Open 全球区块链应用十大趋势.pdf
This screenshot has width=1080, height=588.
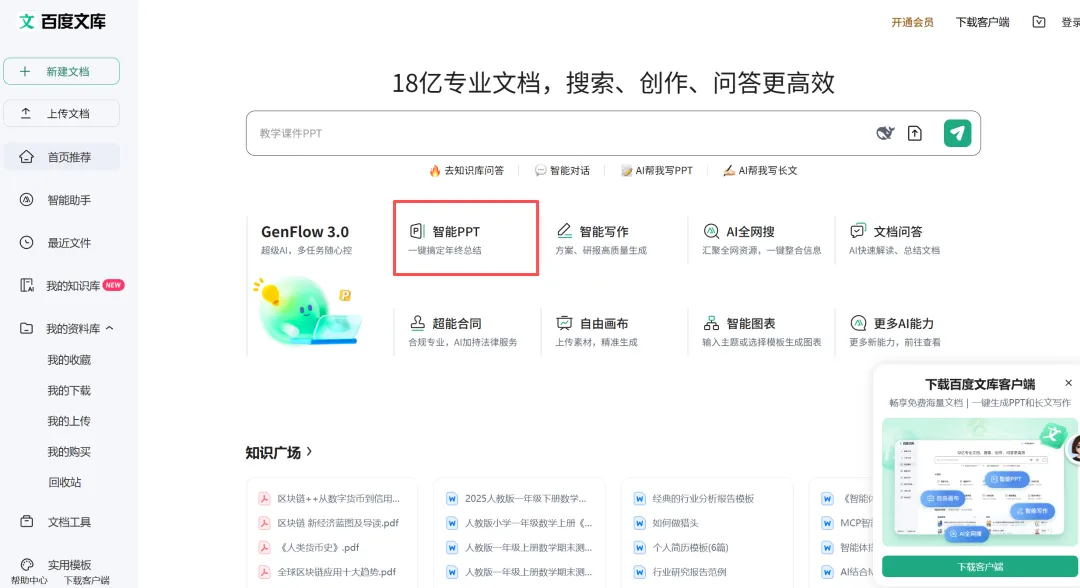[337, 571]
